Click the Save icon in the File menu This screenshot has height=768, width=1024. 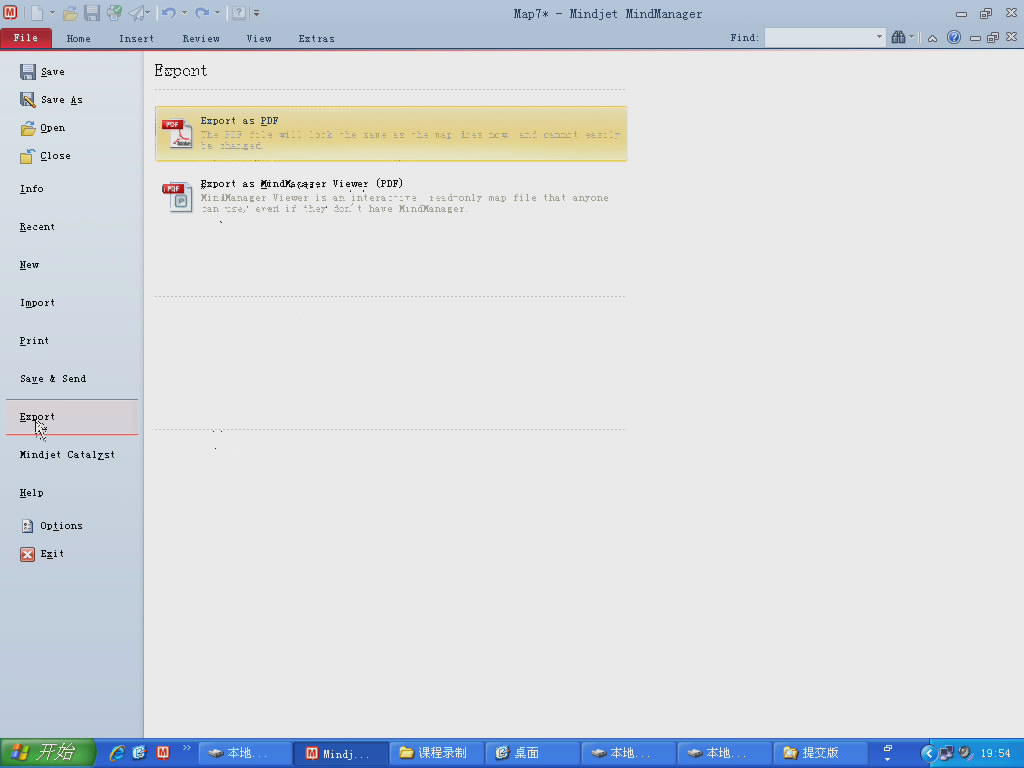tap(27, 71)
